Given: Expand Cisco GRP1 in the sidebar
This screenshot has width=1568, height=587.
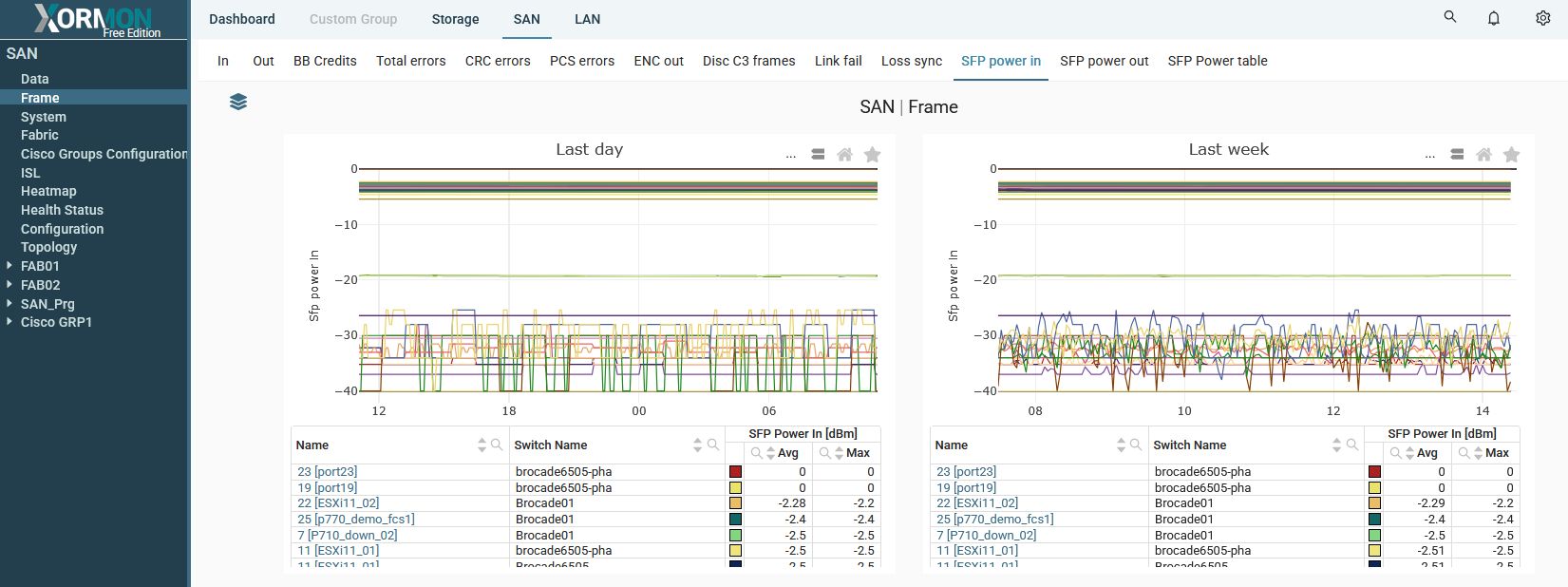Looking at the screenshot, I should point(9,322).
